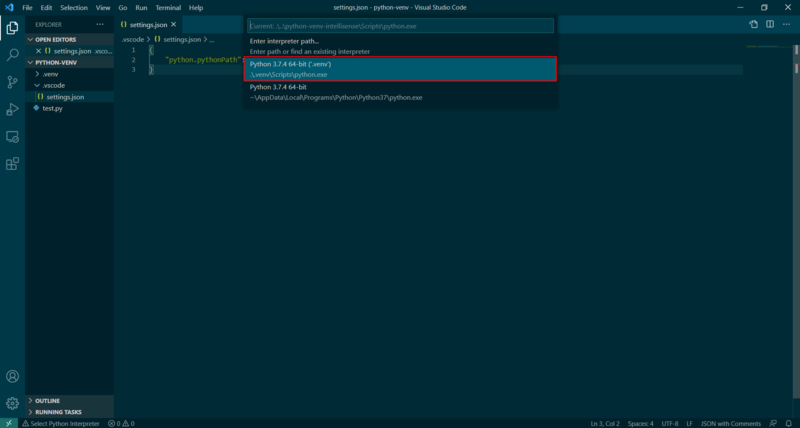Open the Selection menu

74,8
